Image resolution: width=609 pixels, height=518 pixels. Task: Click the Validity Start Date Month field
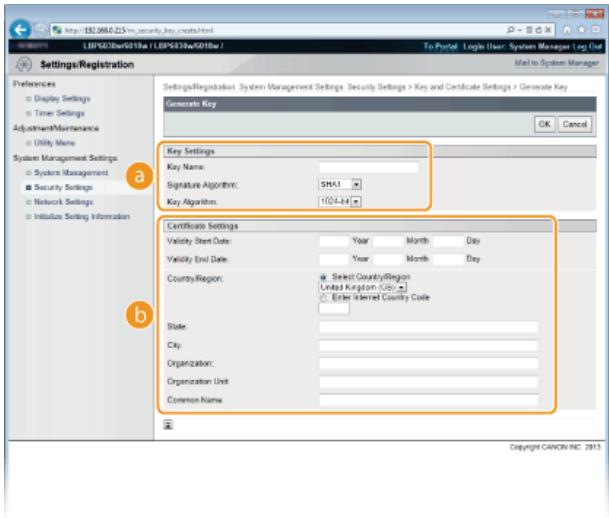388,241
